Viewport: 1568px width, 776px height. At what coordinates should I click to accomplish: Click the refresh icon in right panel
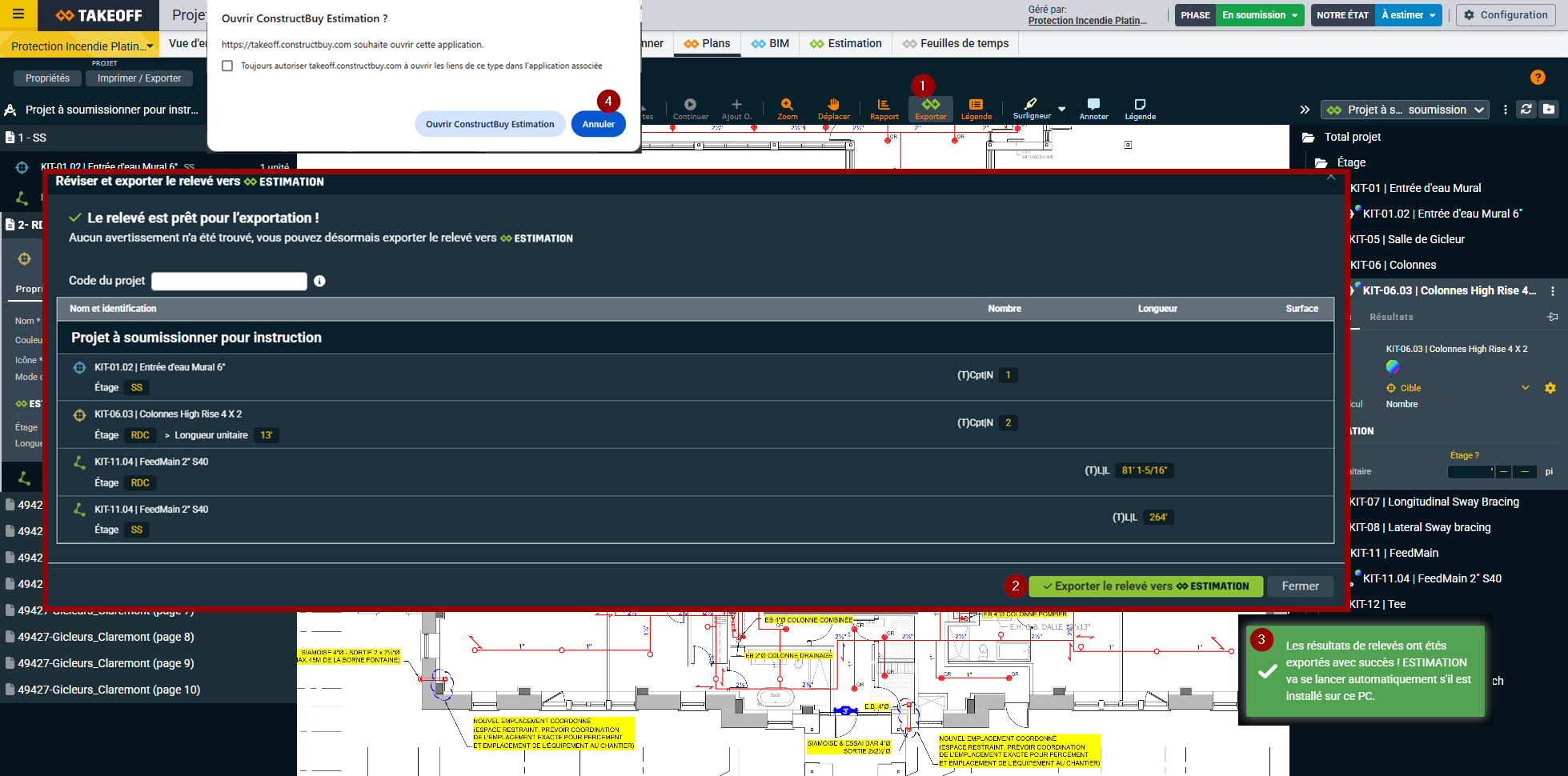[x=1526, y=110]
